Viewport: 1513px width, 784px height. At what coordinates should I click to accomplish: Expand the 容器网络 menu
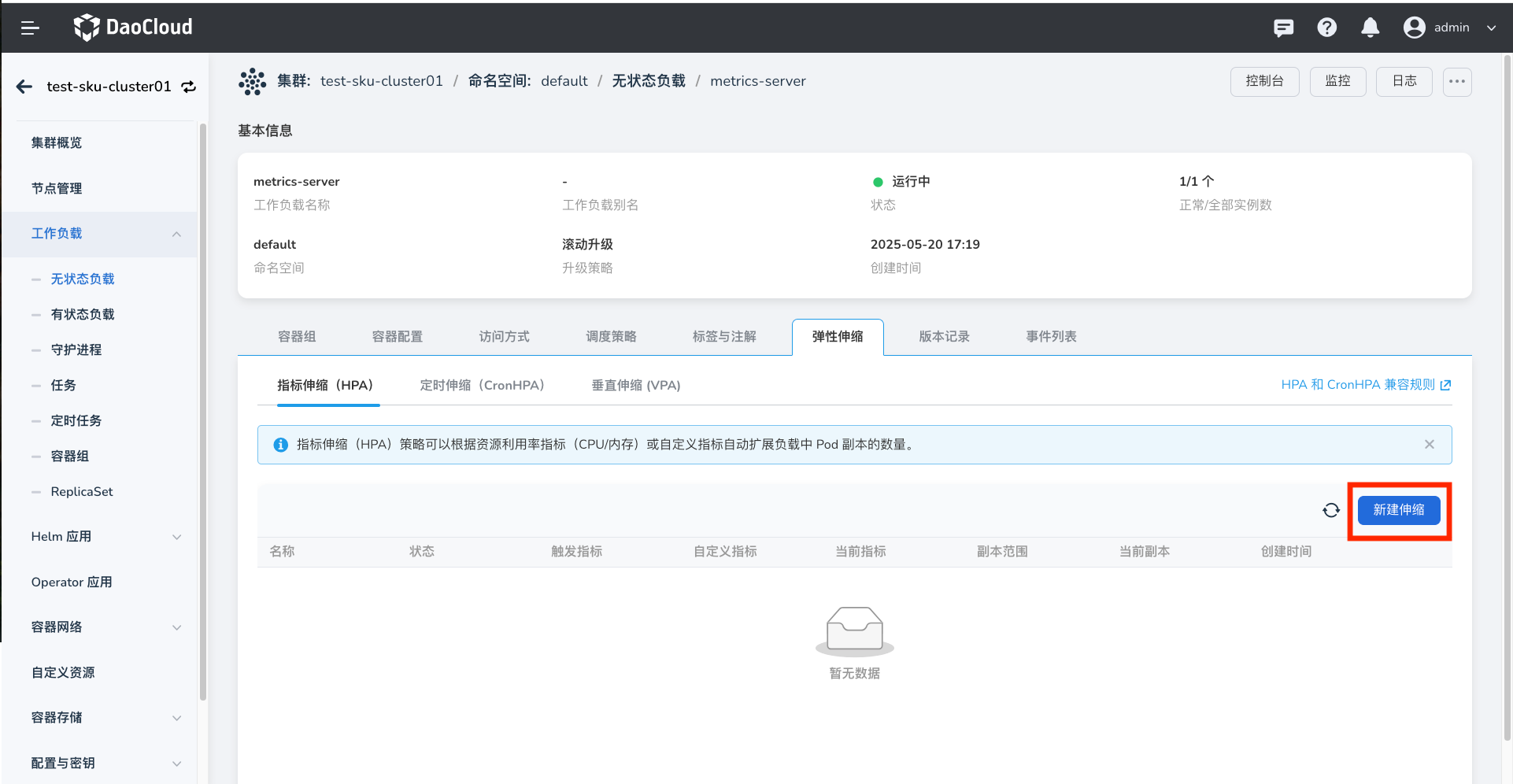176,627
